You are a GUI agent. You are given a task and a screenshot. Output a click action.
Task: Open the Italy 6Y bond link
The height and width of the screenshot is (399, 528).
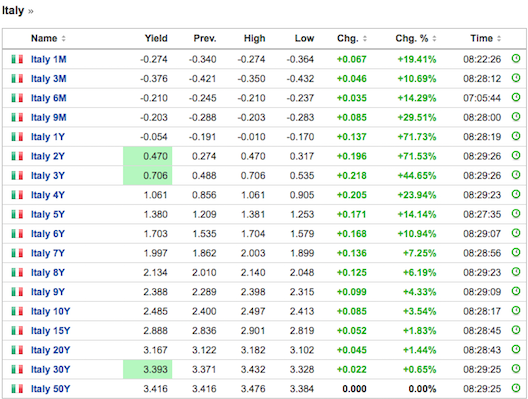tap(48, 234)
